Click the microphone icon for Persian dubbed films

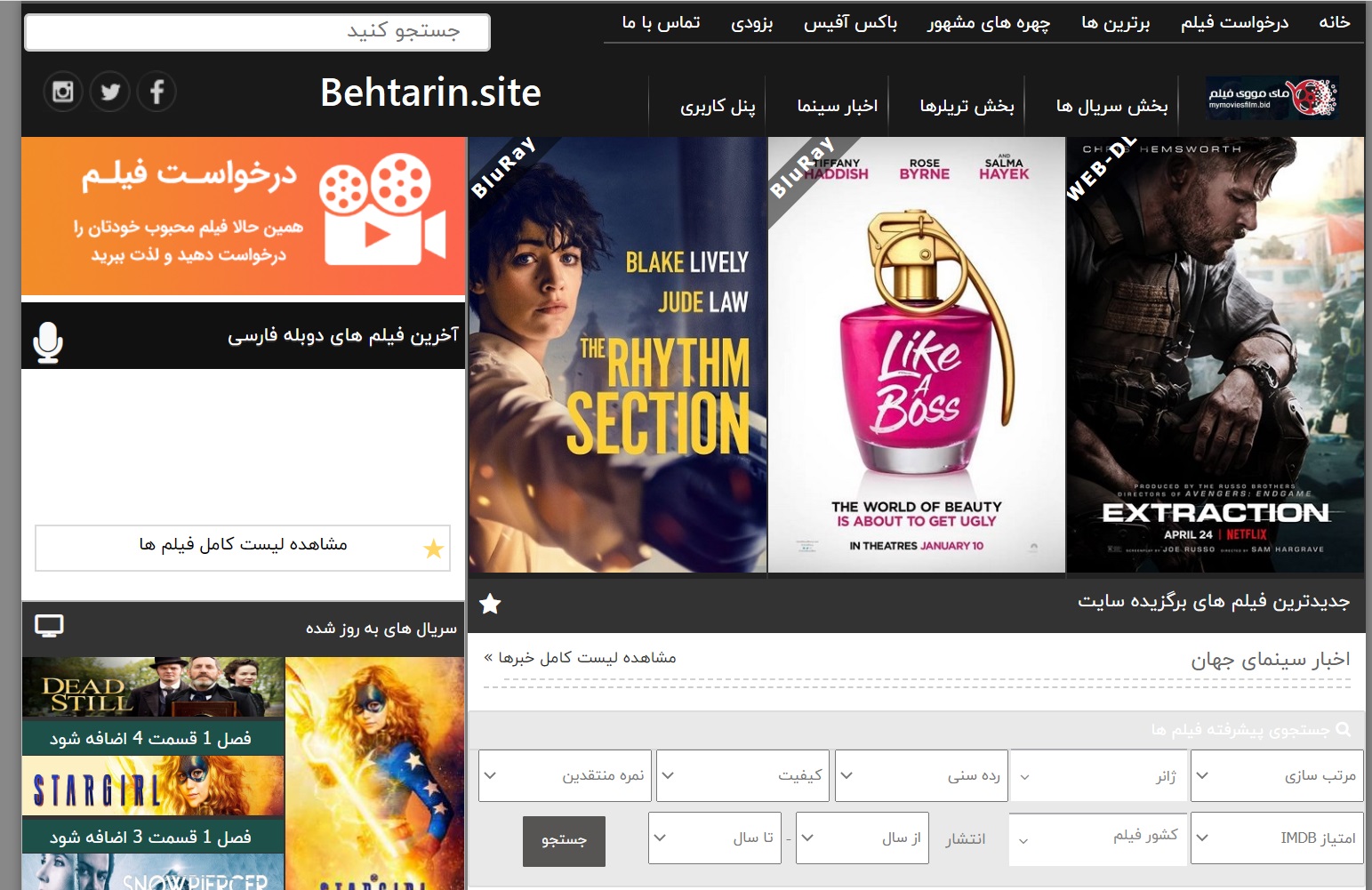click(x=48, y=342)
